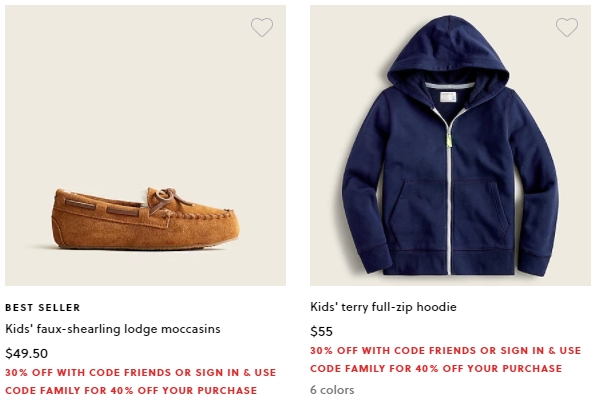Show the hoodie's 6 colors options
Image resolution: width=597 pixels, height=403 pixels.
(332, 390)
